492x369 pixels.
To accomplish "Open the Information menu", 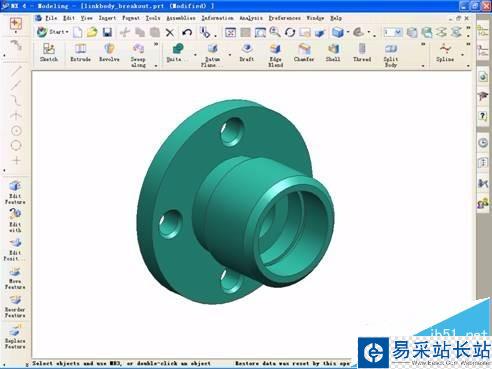I will pos(217,18).
